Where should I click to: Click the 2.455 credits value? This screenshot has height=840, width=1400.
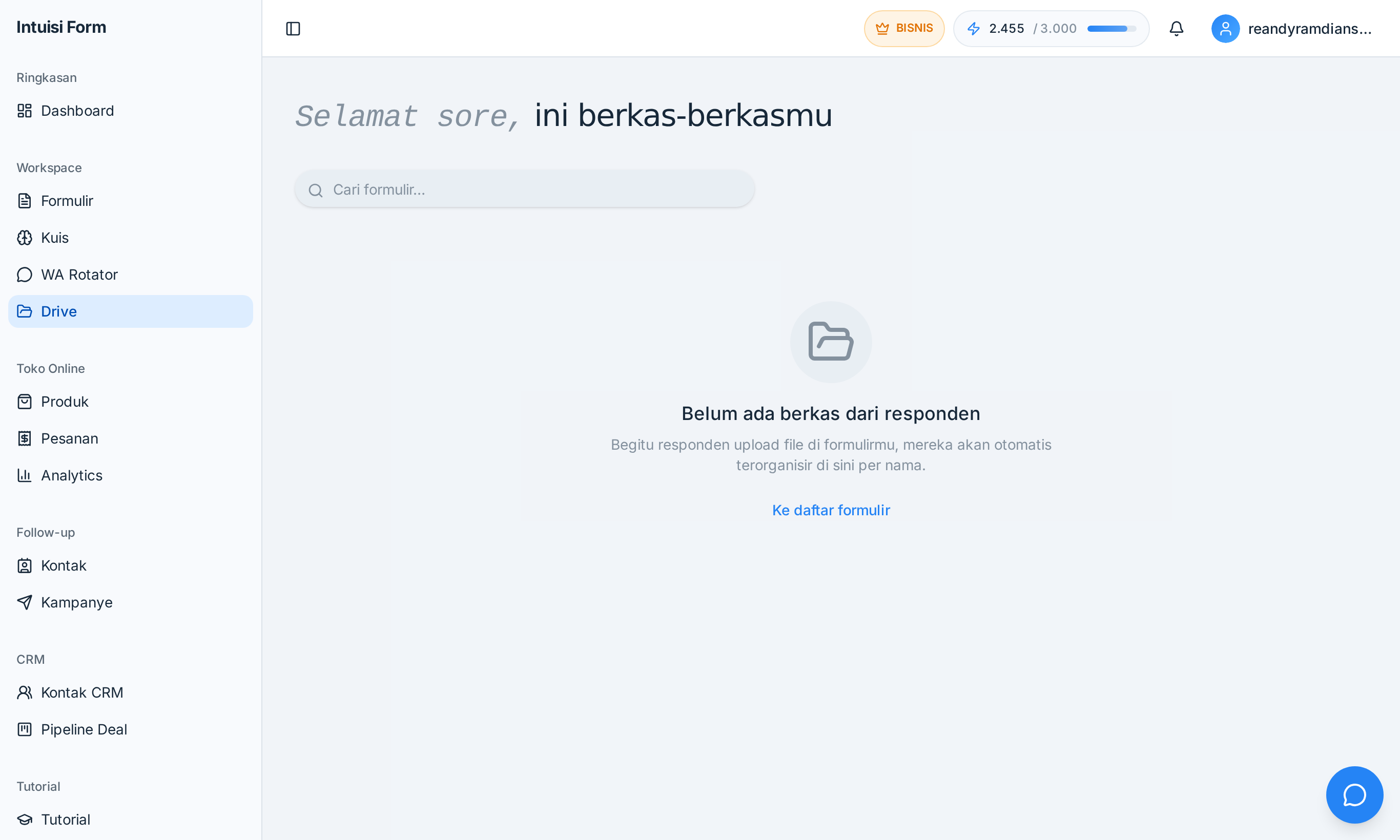pos(1006,28)
